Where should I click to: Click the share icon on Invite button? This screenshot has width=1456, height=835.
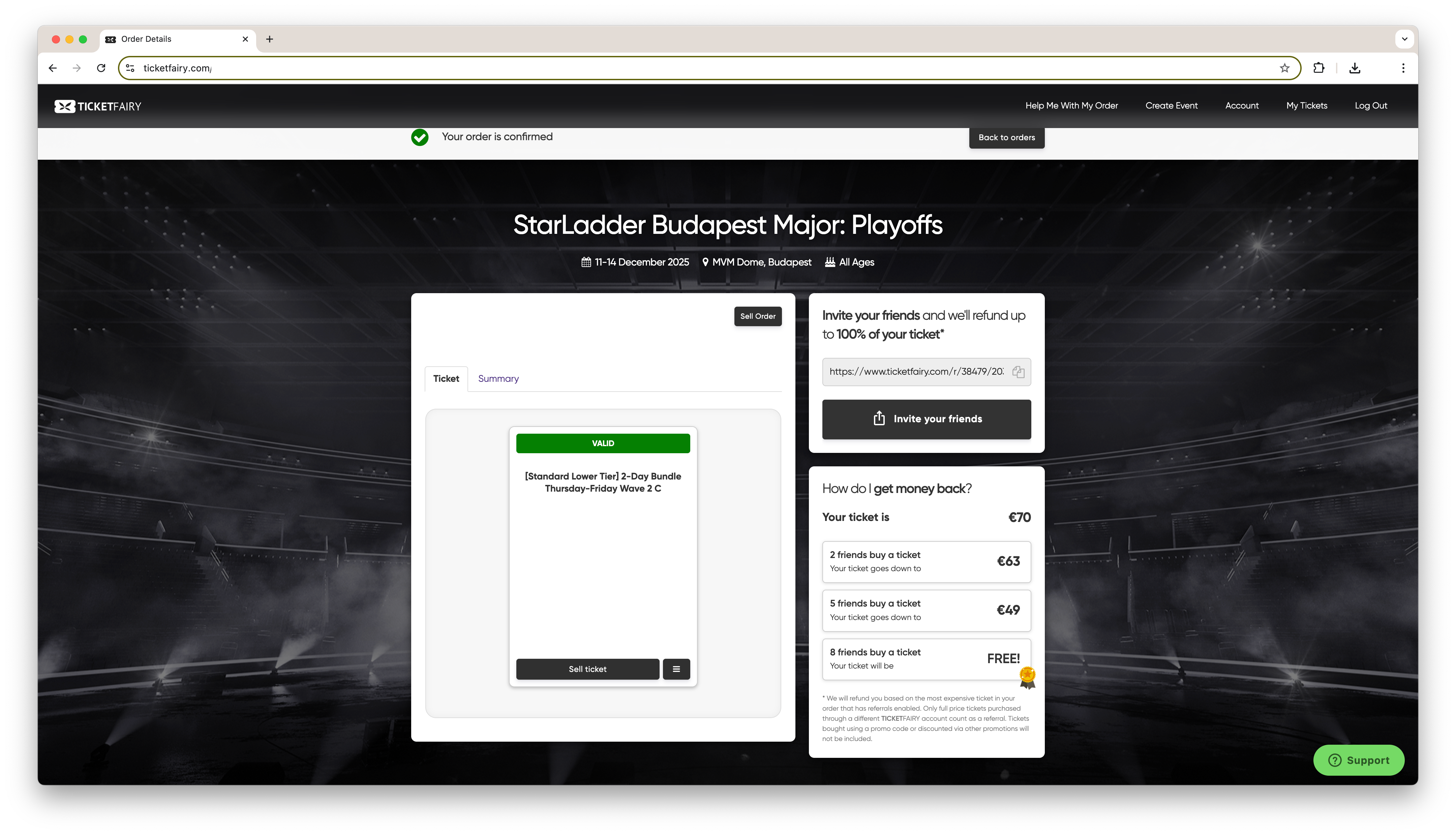879,418
